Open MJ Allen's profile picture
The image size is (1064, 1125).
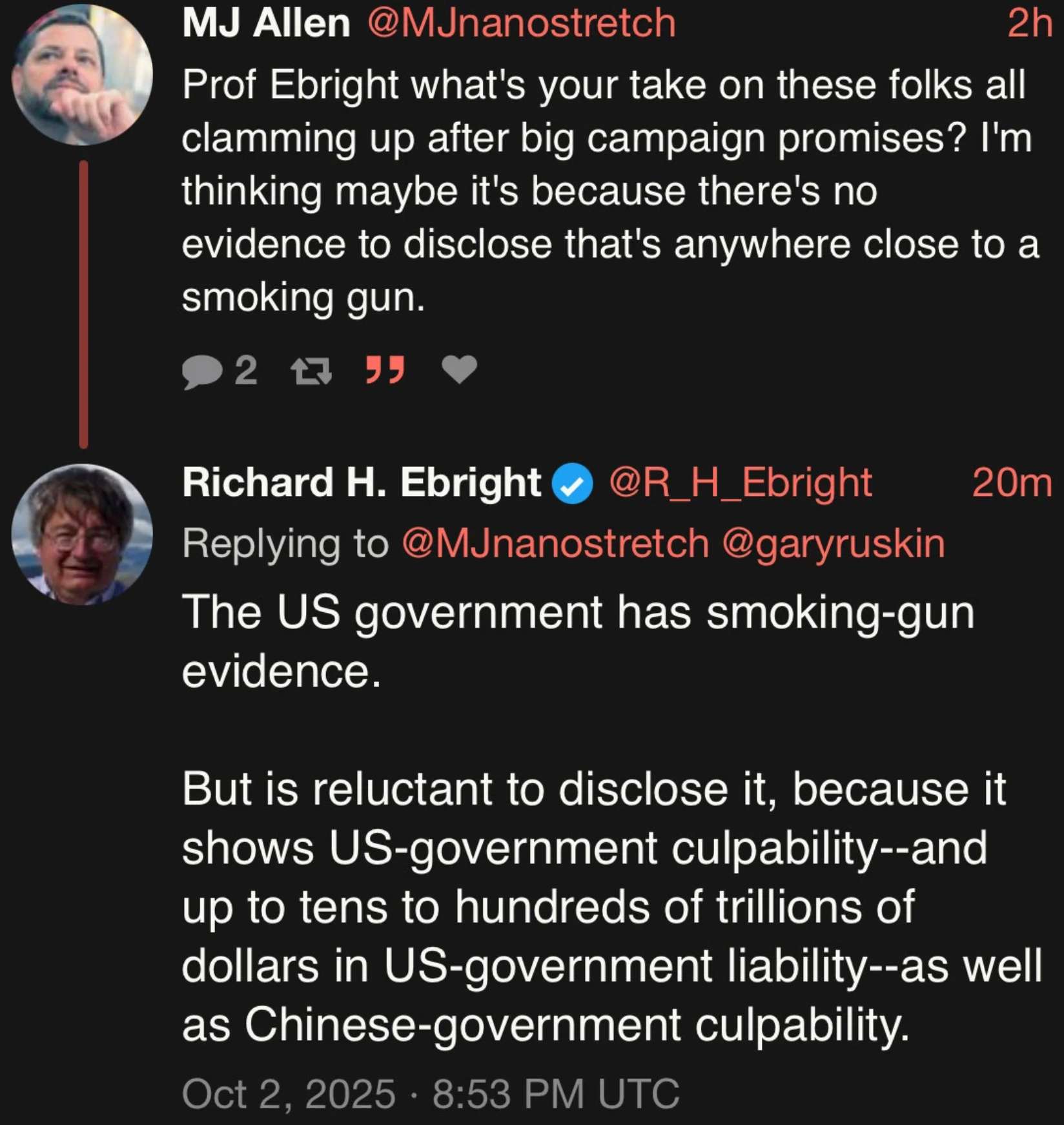[x=82, y=74]
